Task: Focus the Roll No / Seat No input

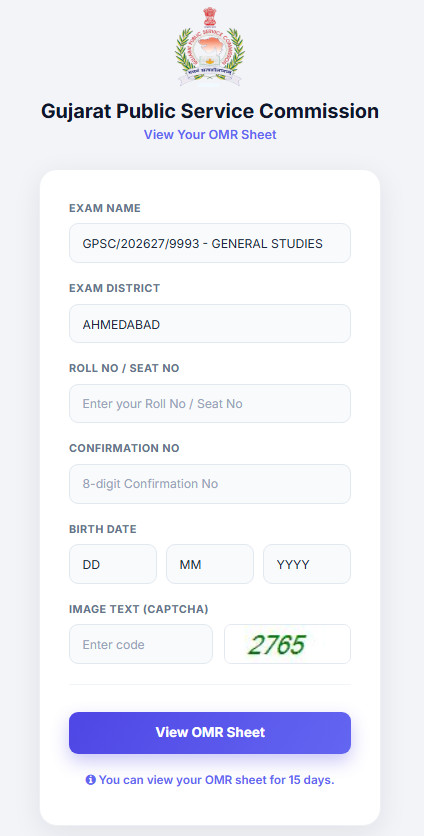Action: pos(210,404)
